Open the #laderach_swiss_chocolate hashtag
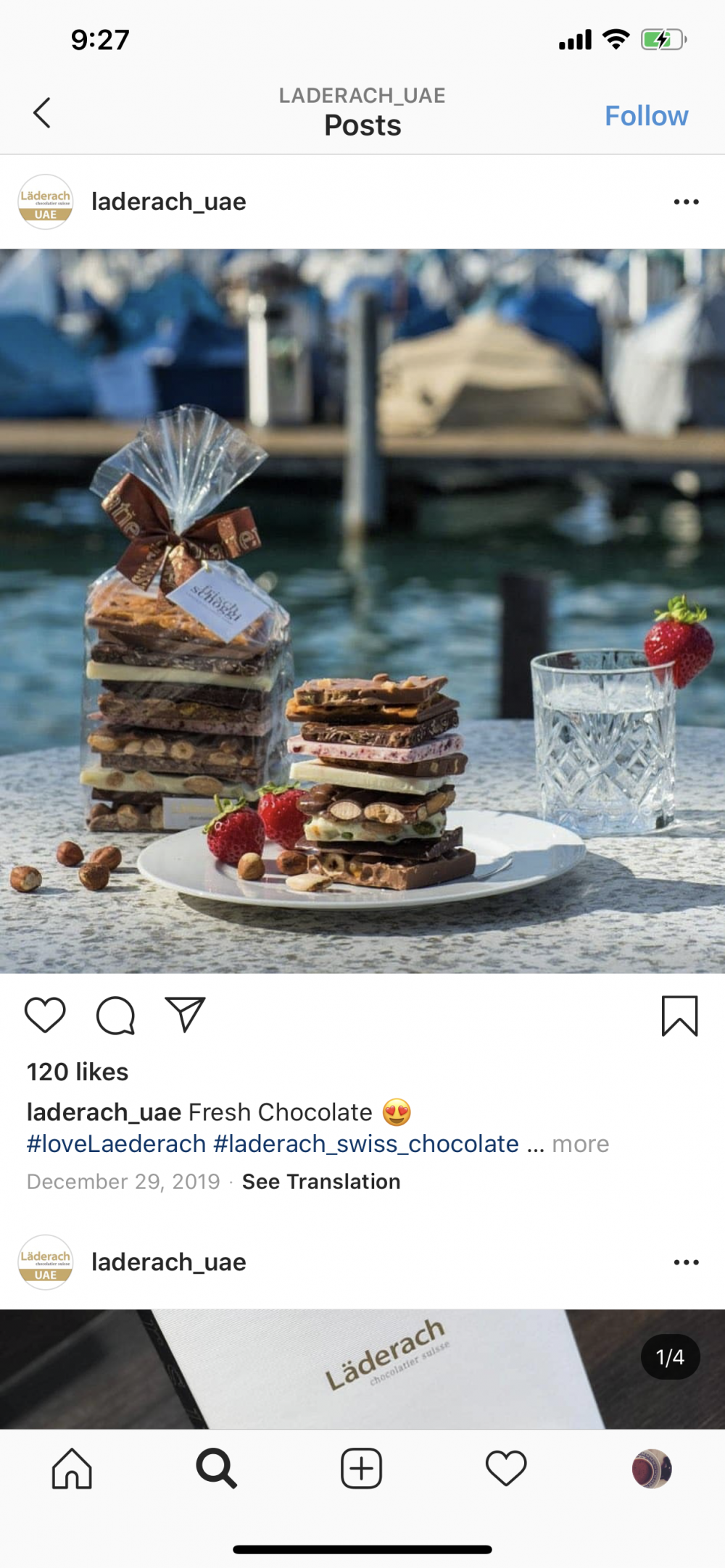Viewport: 725px width, 1568px height. click(x=366, y=1143)
